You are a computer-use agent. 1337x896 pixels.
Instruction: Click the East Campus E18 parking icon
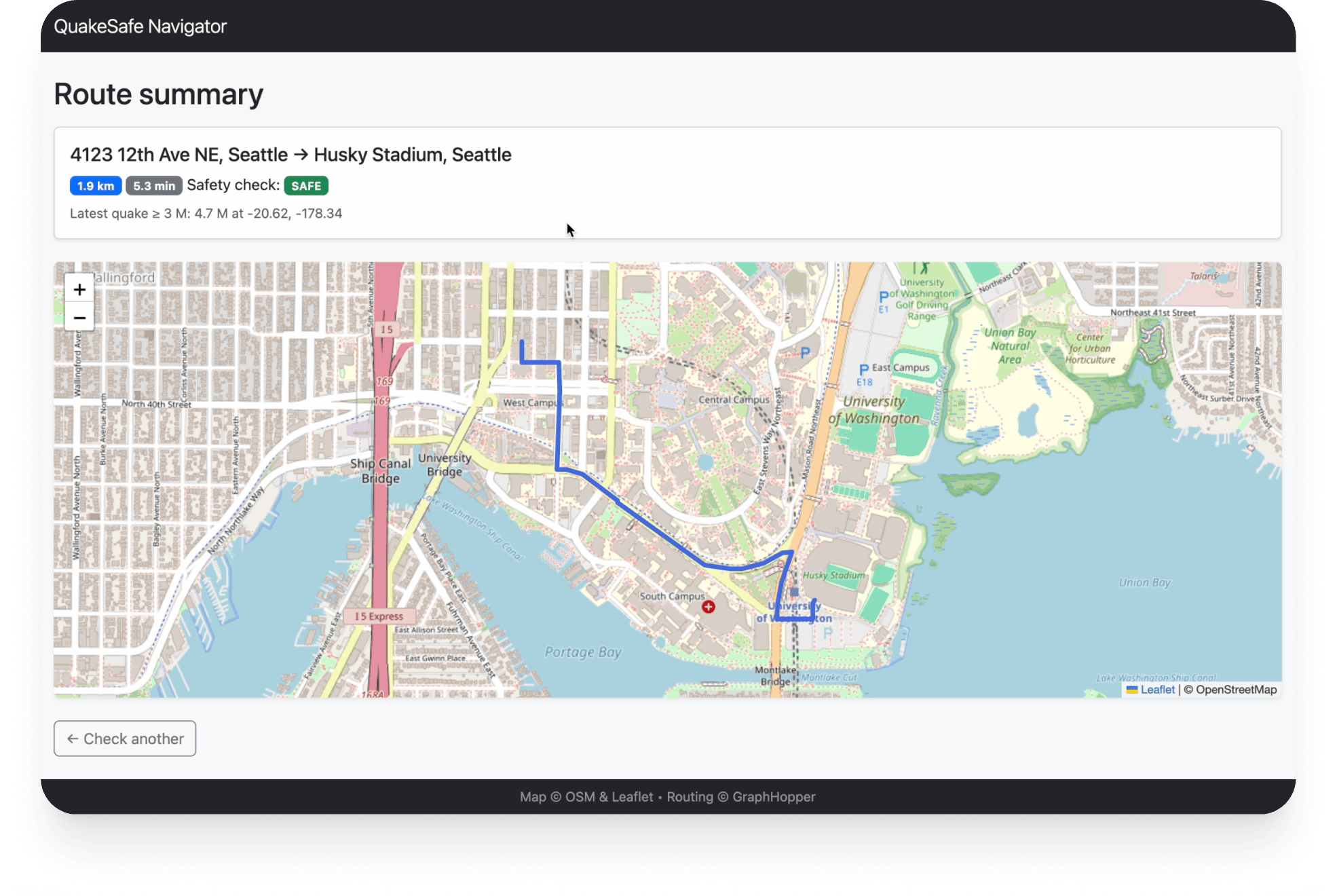click(864, 370)
